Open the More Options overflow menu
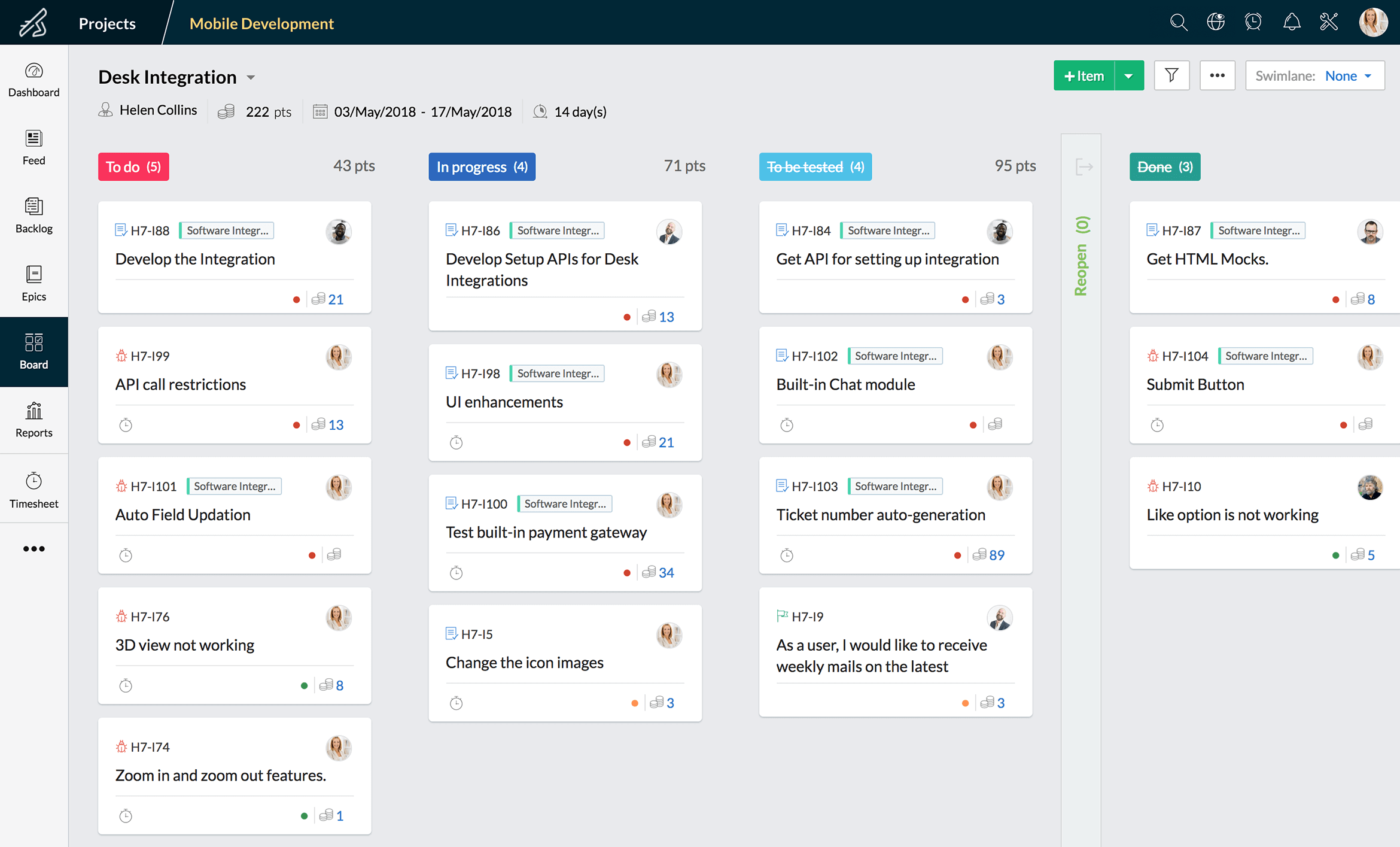Viewport: 1400px width, 847px height. [x=1216, y=75]
